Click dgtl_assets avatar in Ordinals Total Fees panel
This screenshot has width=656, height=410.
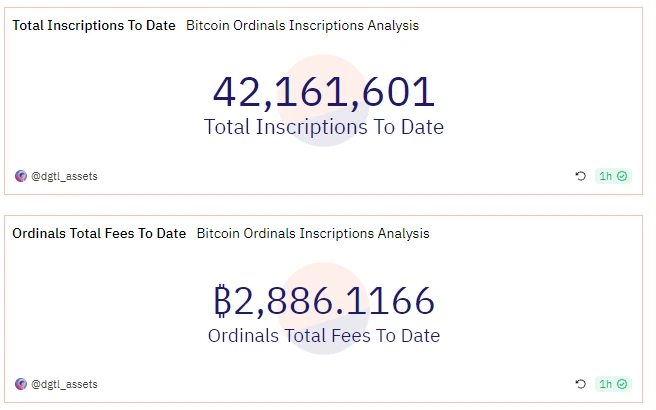point(21,384)
